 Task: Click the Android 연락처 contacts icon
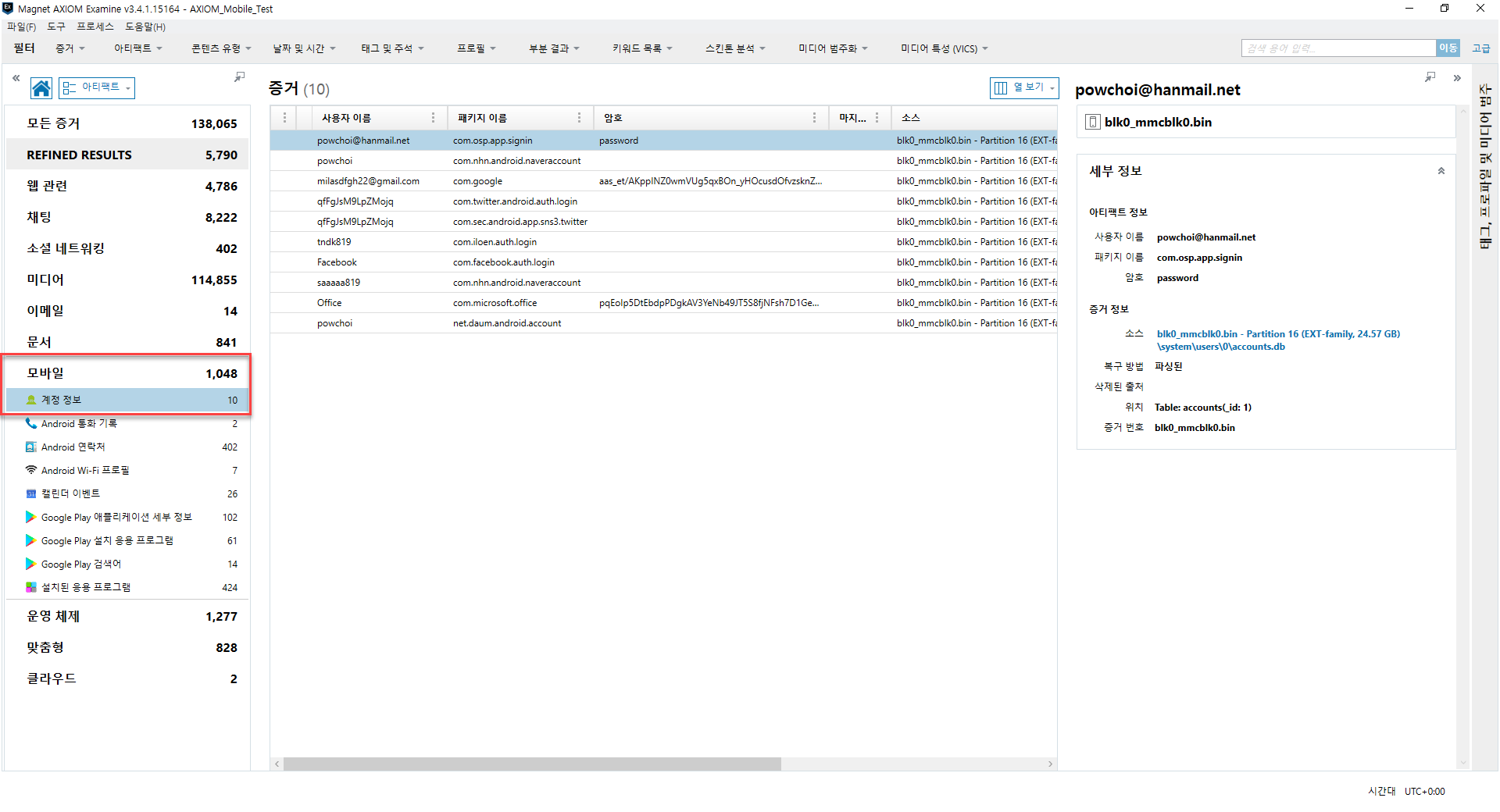coord(31,447)
